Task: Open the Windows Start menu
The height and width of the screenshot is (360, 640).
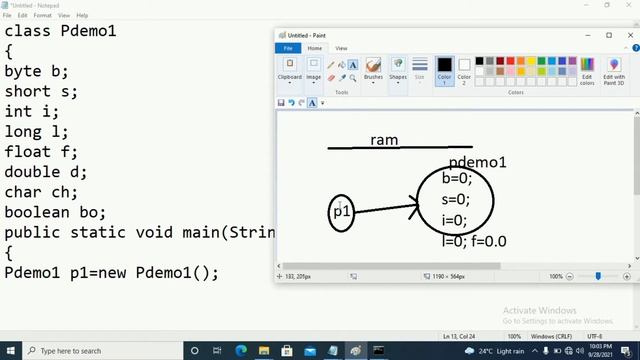Action: (x=11, y=351)
